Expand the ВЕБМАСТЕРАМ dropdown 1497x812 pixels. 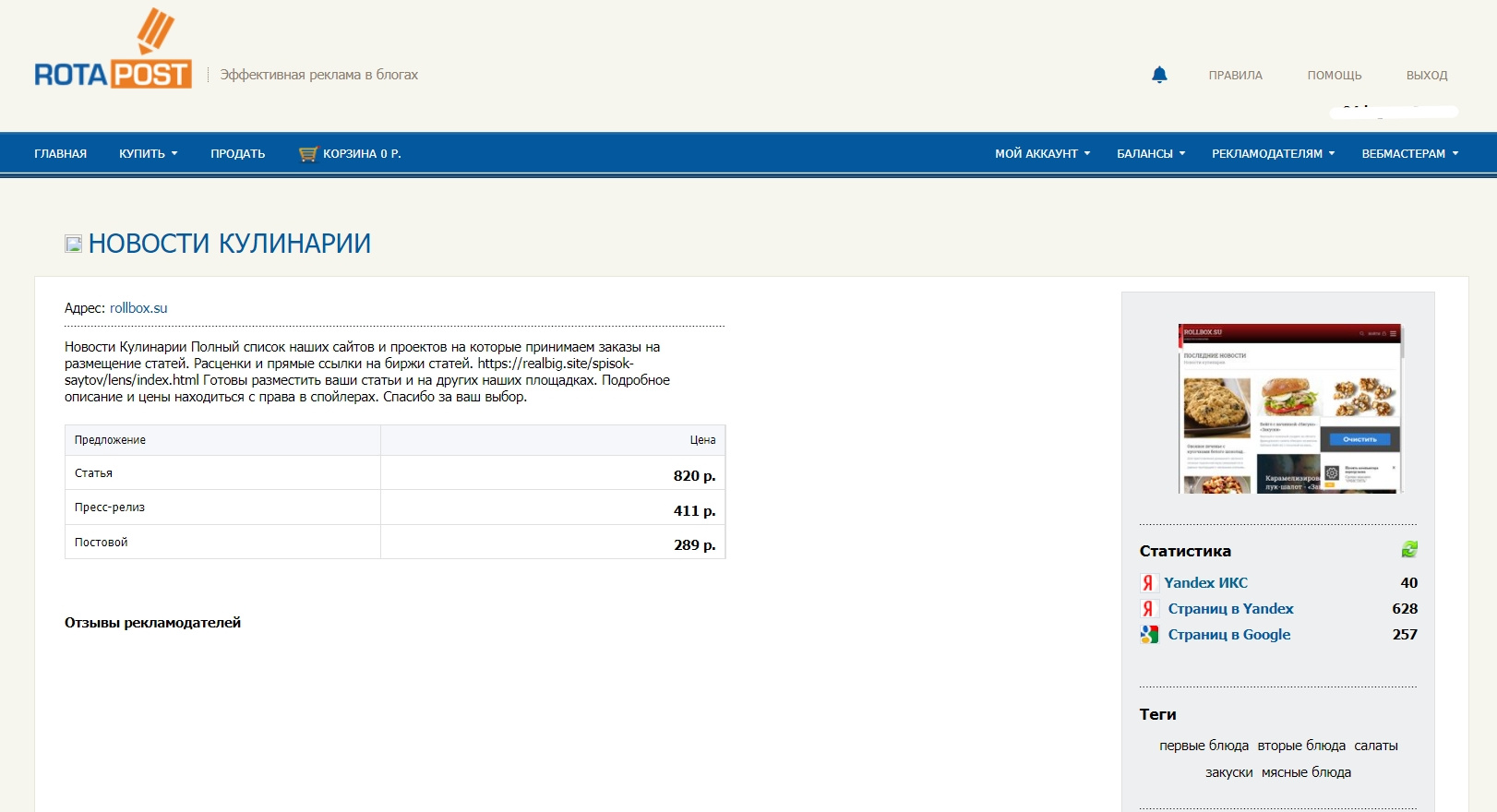(1410, 154)
